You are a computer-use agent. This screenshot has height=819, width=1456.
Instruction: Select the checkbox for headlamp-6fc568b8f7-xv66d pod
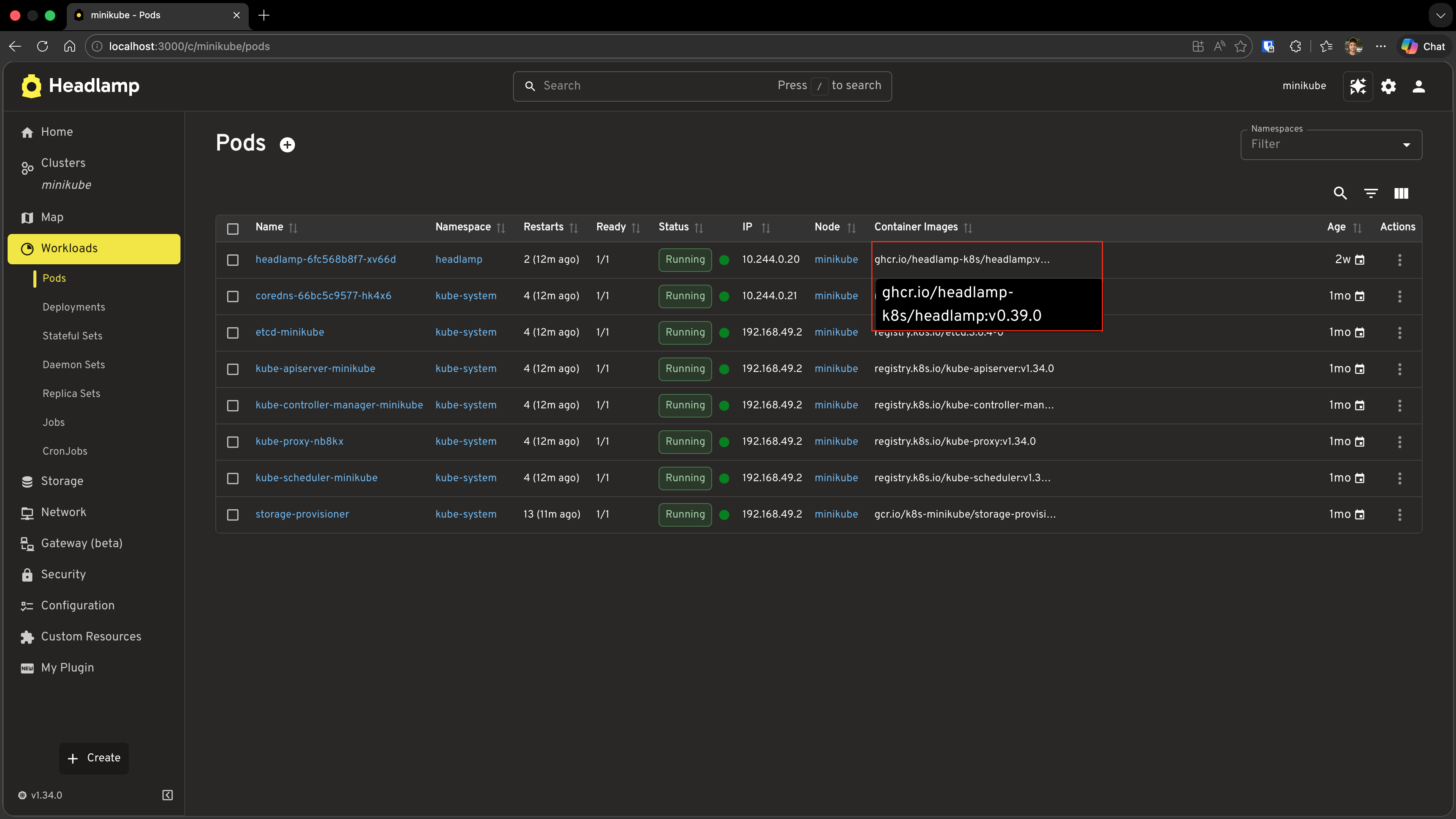[233, 260]
